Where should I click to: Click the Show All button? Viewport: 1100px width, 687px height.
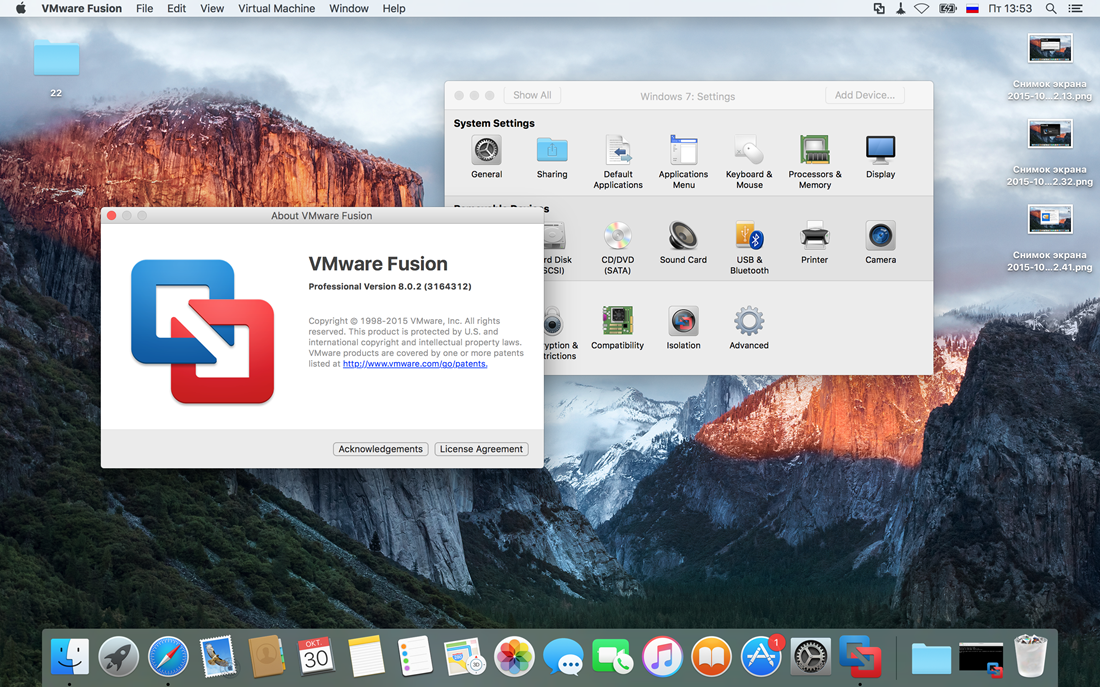click(x=532, y=95)
